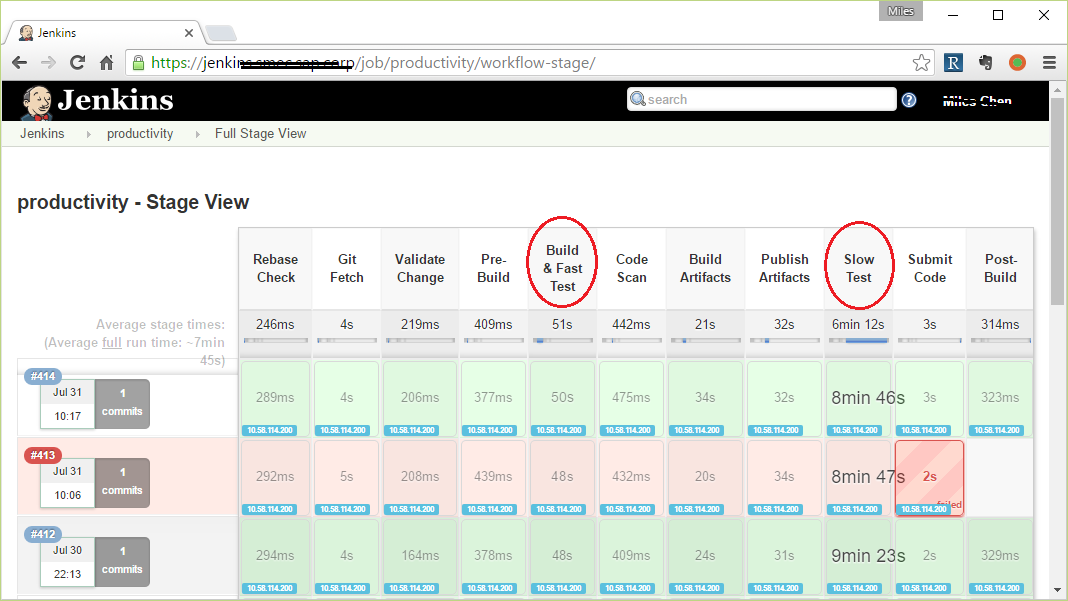The height and width of the screenshot is (601, 1068).
Task: Click average time 6min 12s
Action: [858, 324]
